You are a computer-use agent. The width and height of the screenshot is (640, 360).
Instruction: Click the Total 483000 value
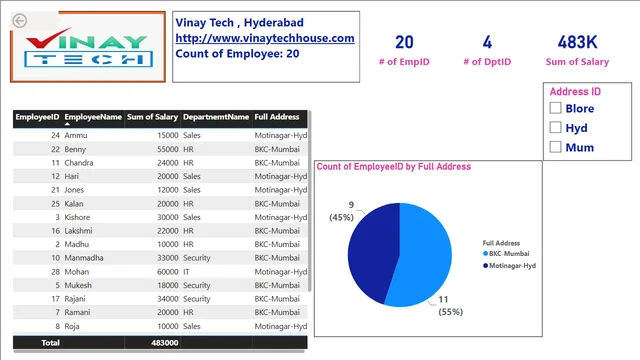coord(165,342)
